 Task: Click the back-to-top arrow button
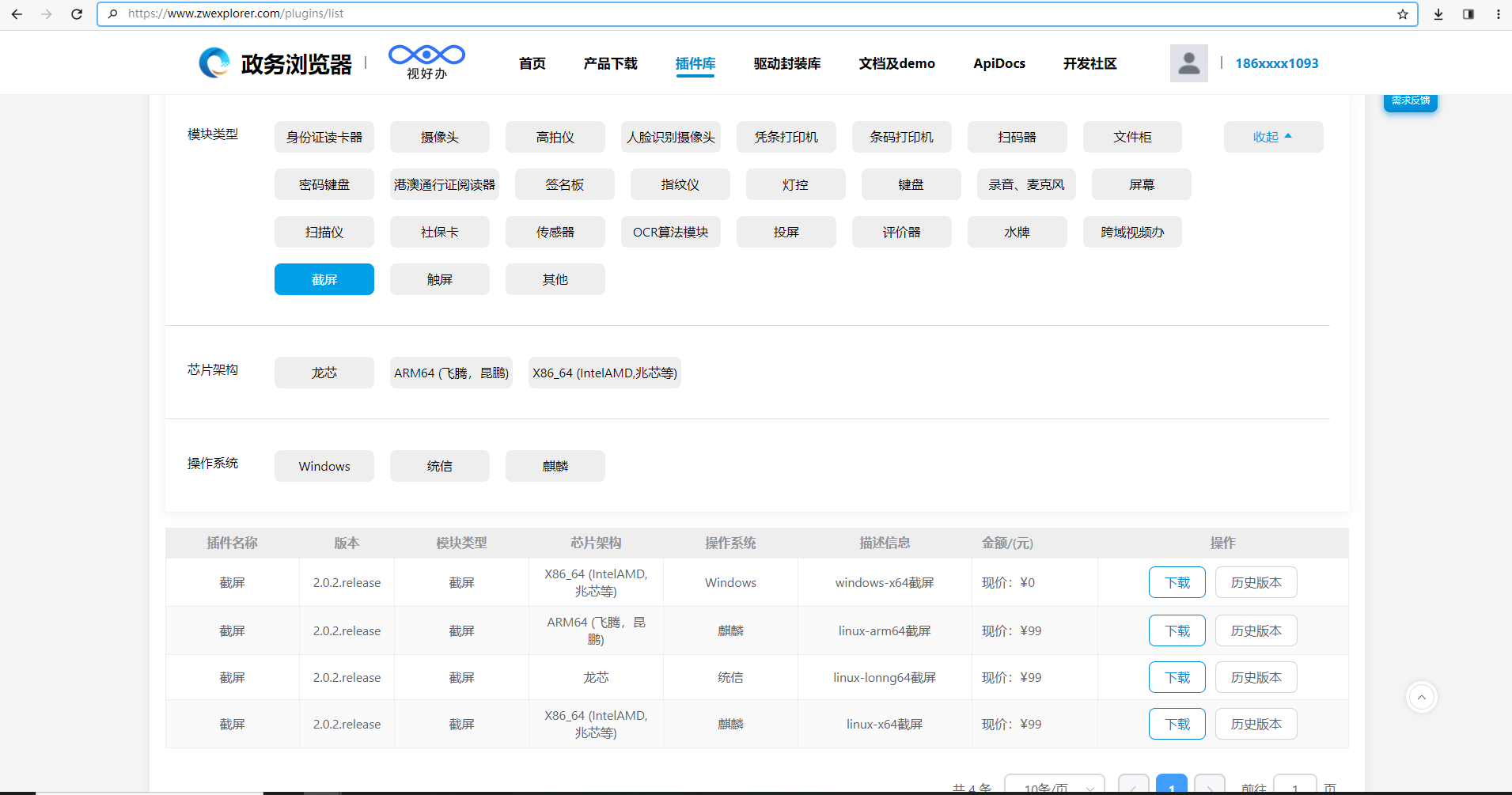tap(1421, 697)
